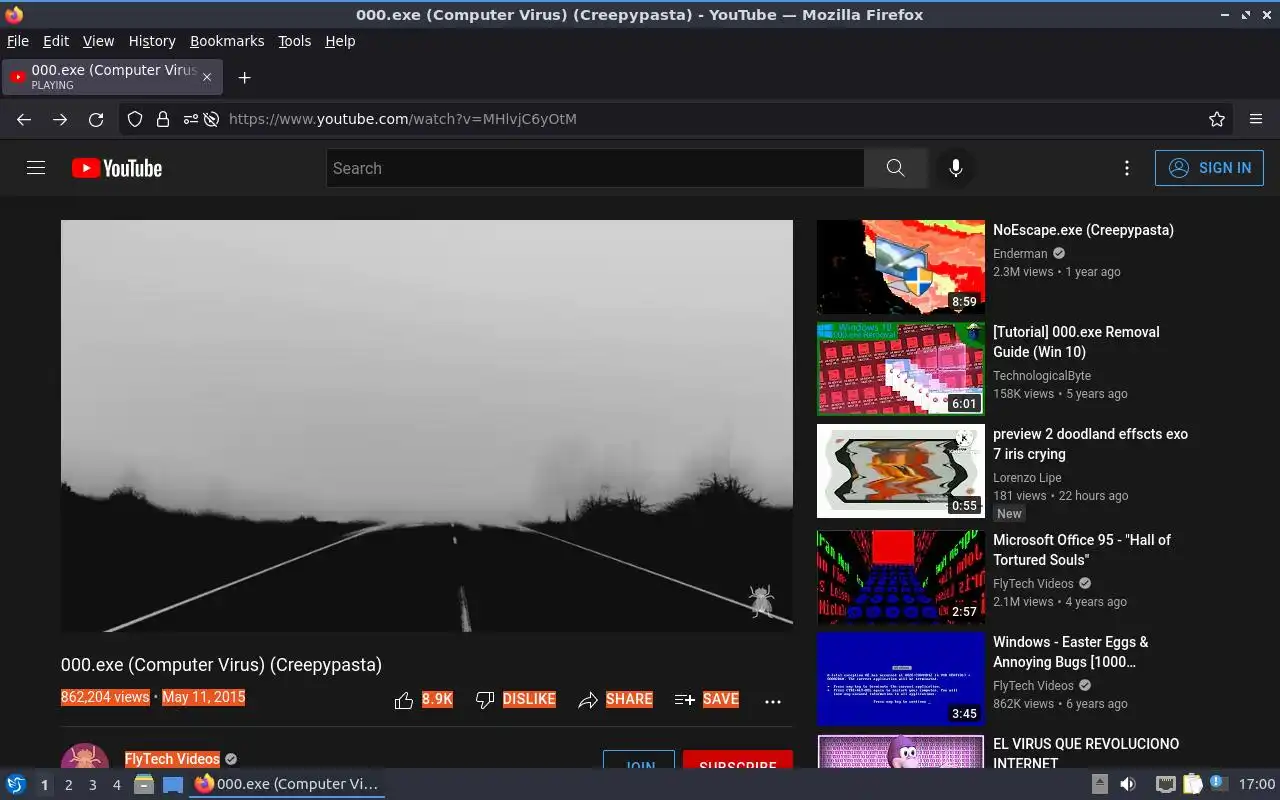1280x800 pixels.
Task: Share this video
Action: click(615, 700)
